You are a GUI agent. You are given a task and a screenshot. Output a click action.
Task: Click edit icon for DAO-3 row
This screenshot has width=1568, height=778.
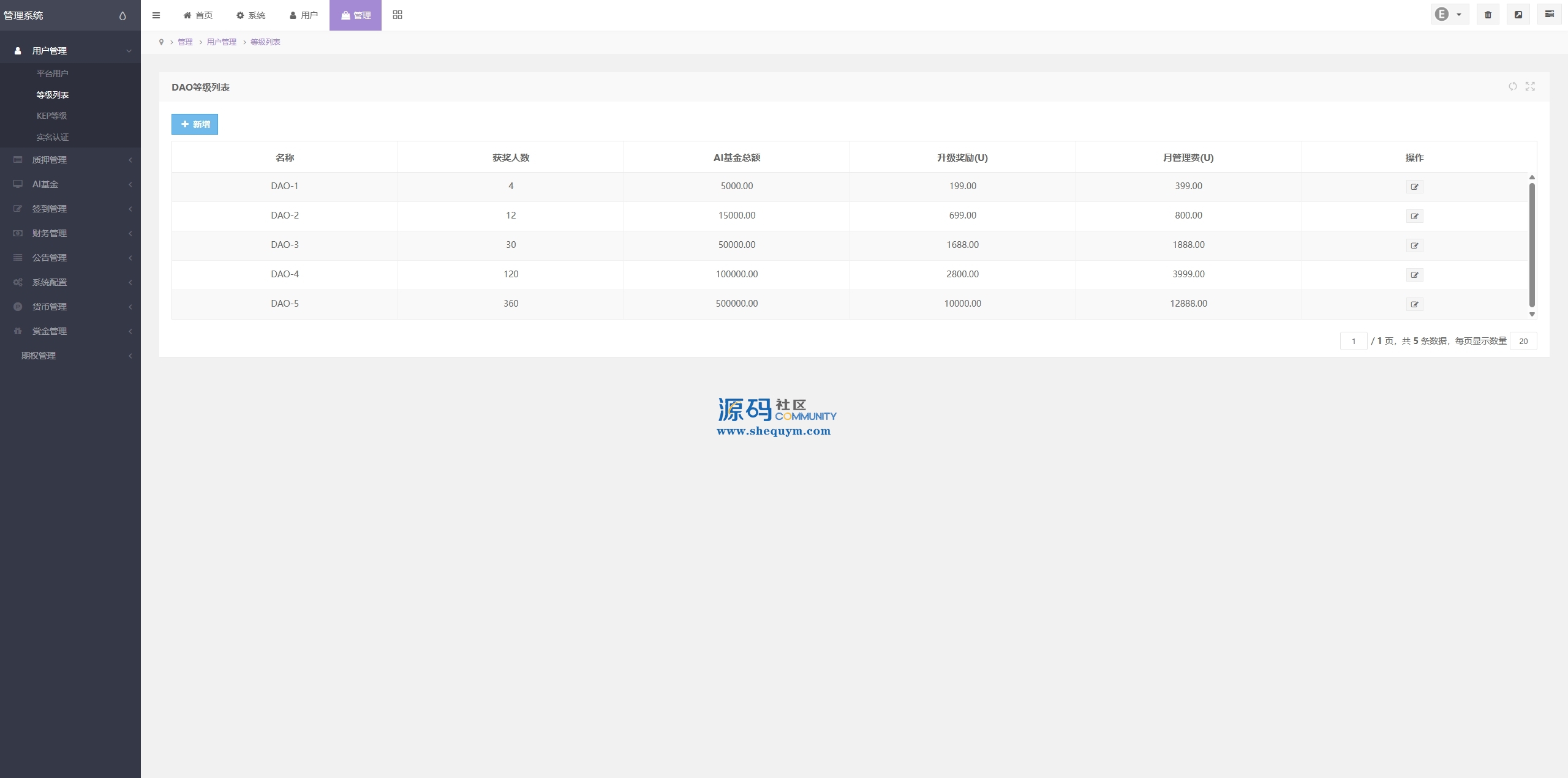point(1414,245)
